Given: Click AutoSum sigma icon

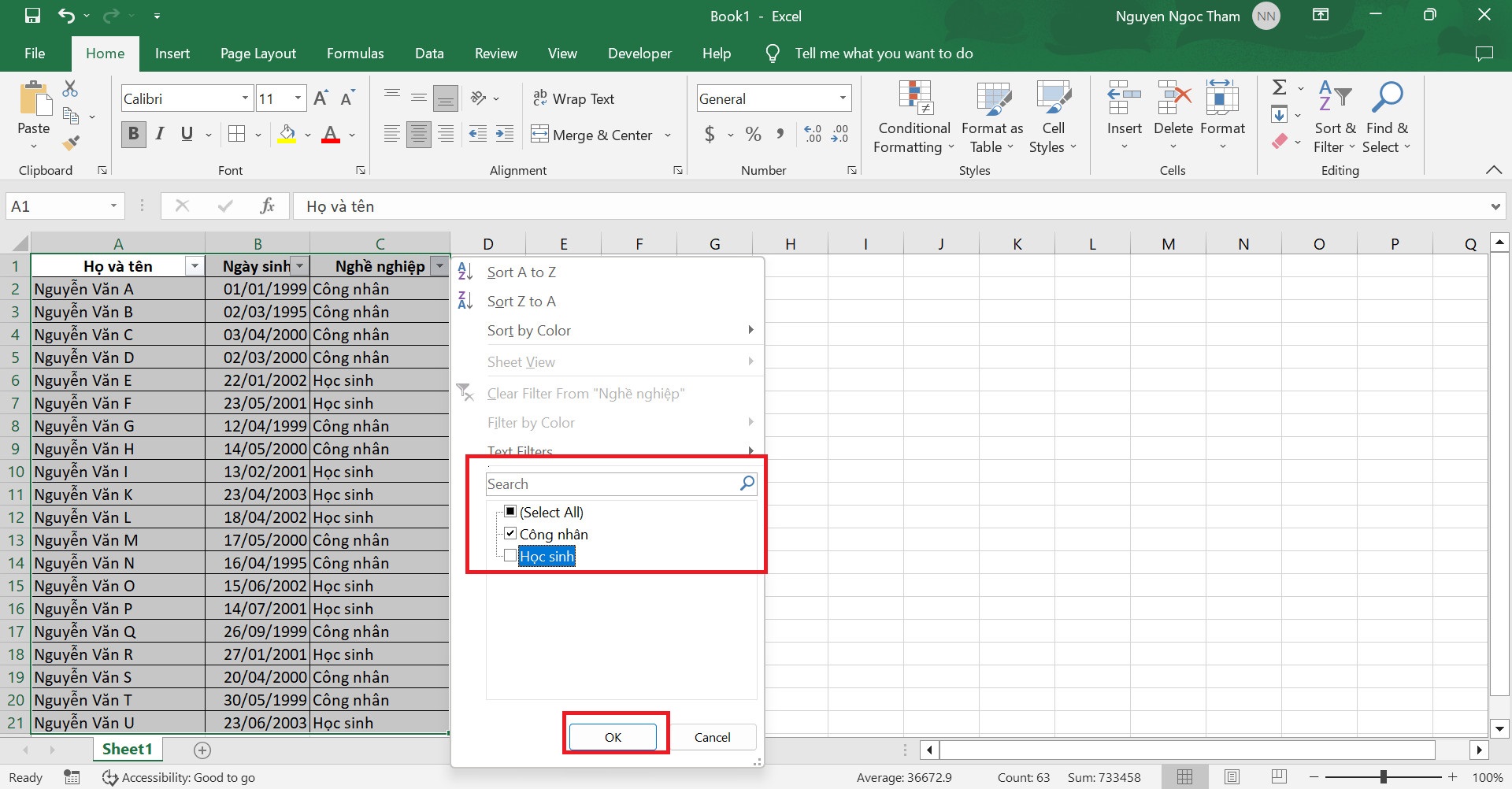Looking at the screenshot, I should [1280, 87].
